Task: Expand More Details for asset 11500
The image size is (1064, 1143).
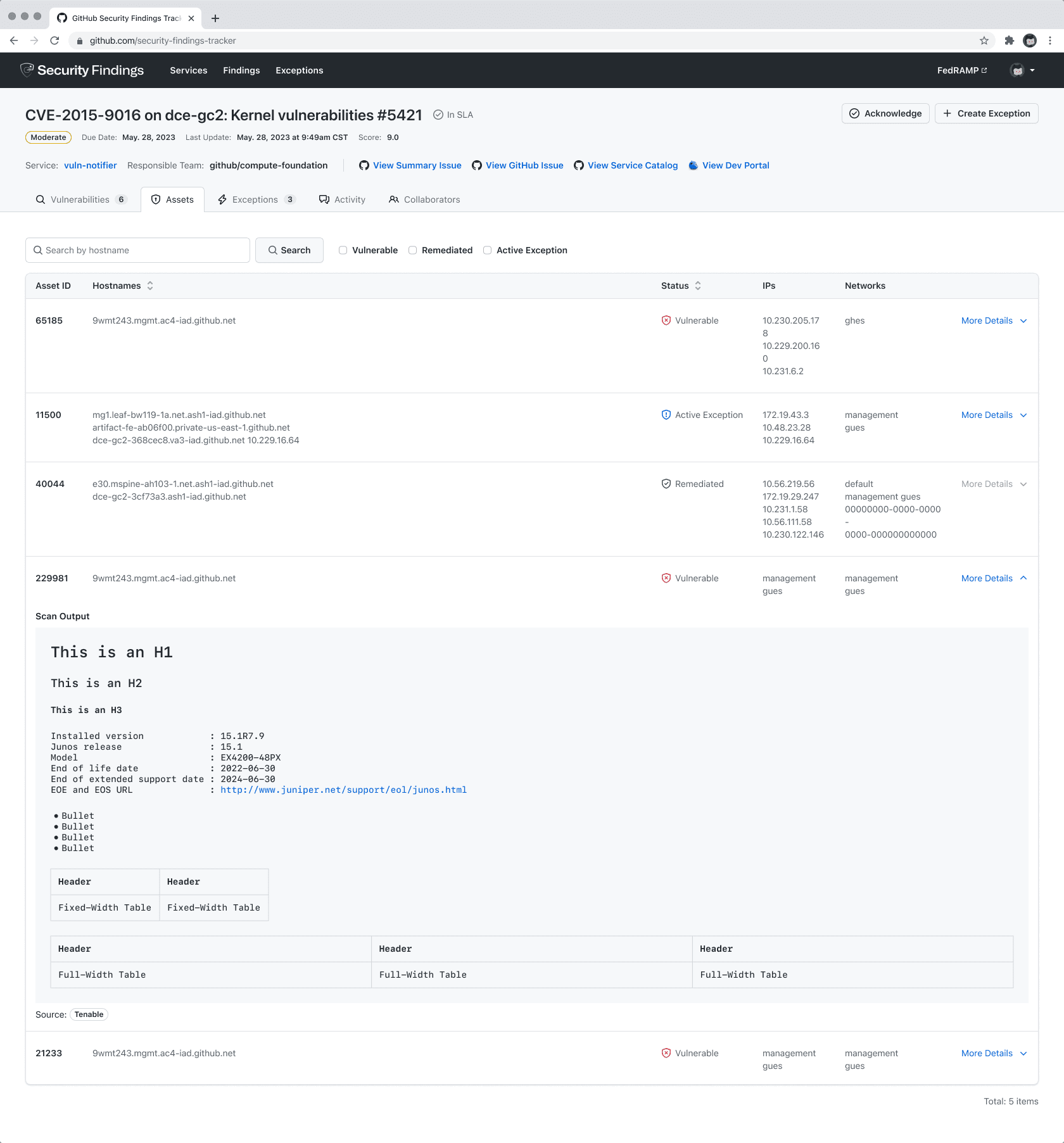Action: coord(994,415)
